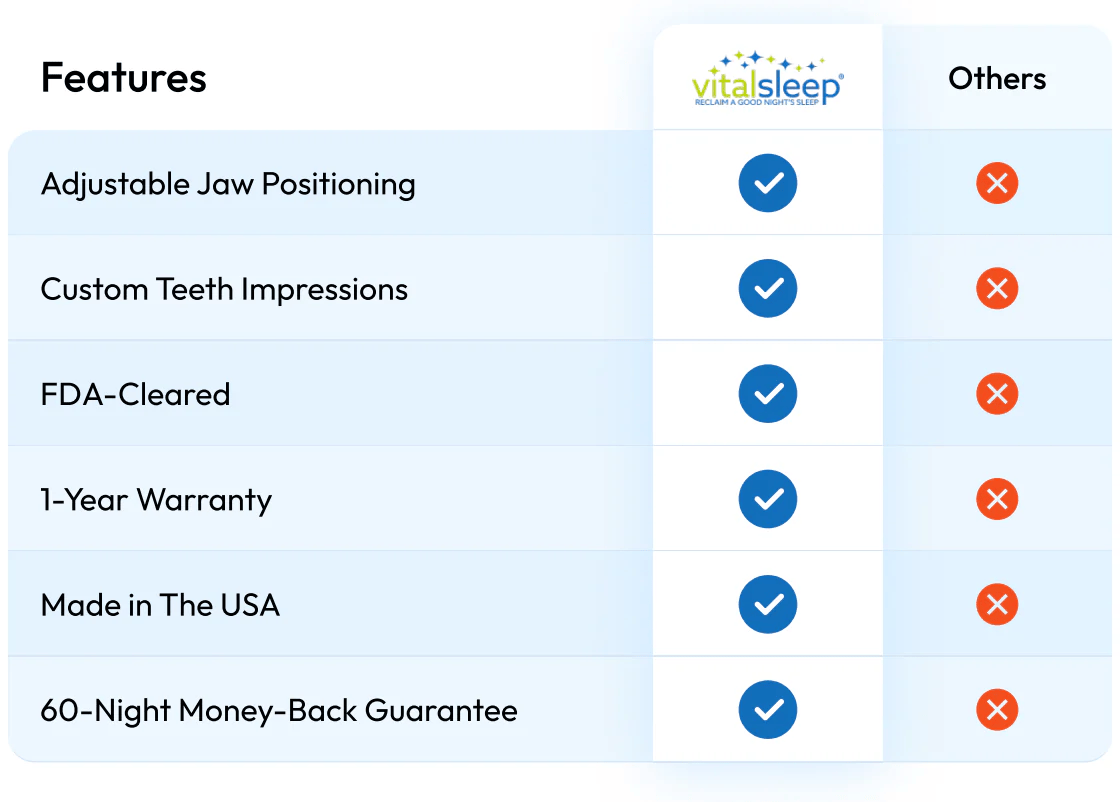Click blue checkmark for Made in The USA
Image resolution: width=1120 pixels, height=802 pixels.
point(768,605)
